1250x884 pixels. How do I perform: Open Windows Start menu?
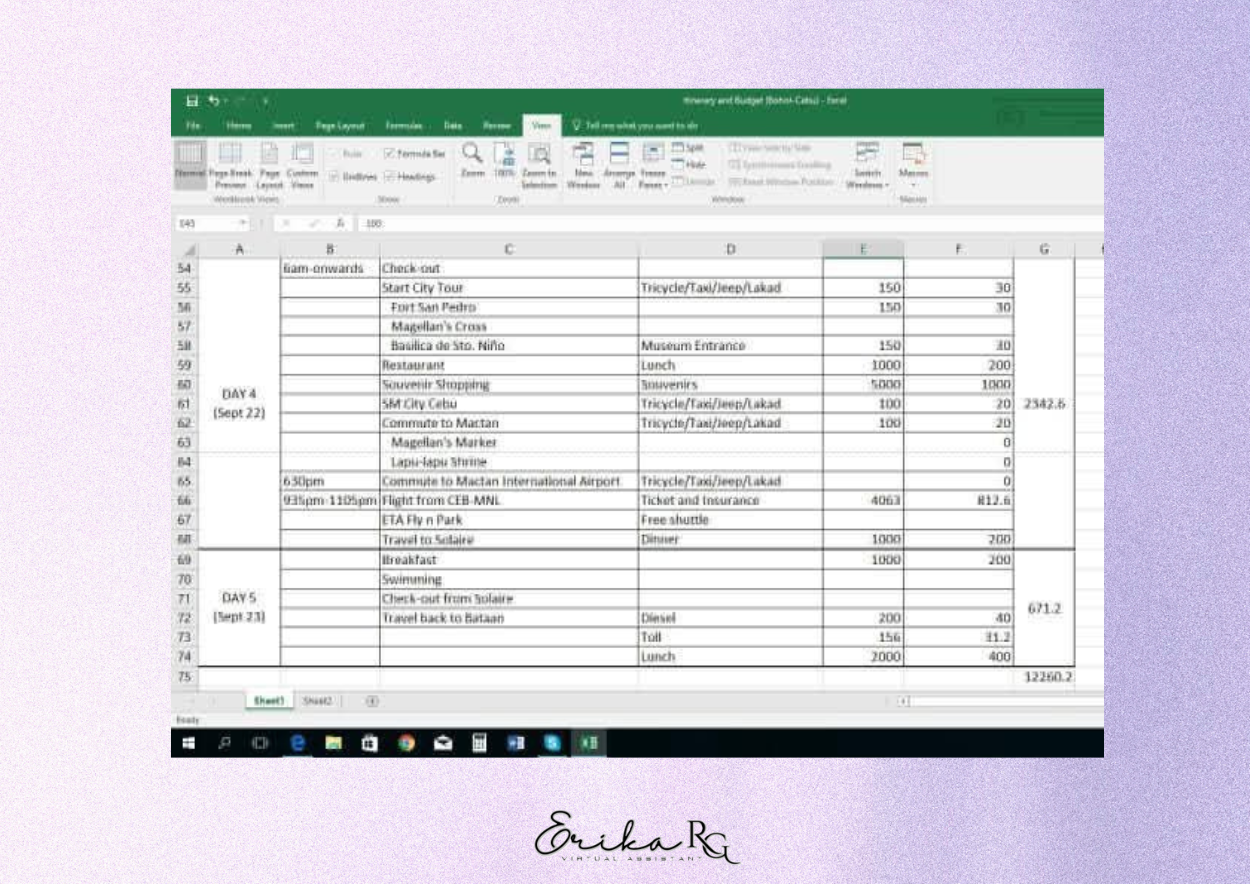tap(187, 743)
